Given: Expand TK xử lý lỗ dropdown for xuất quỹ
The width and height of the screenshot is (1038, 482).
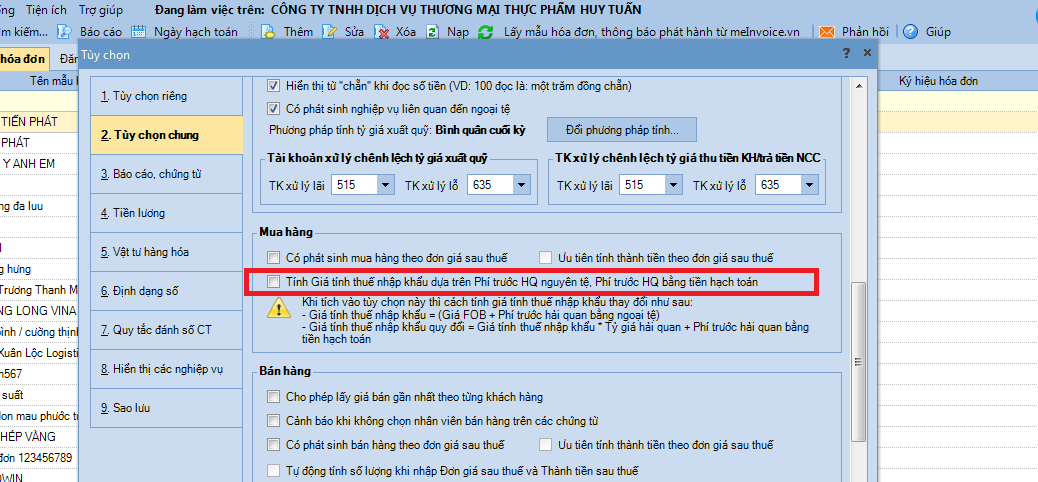Looking at the screenshot, I should click(521, 185).
